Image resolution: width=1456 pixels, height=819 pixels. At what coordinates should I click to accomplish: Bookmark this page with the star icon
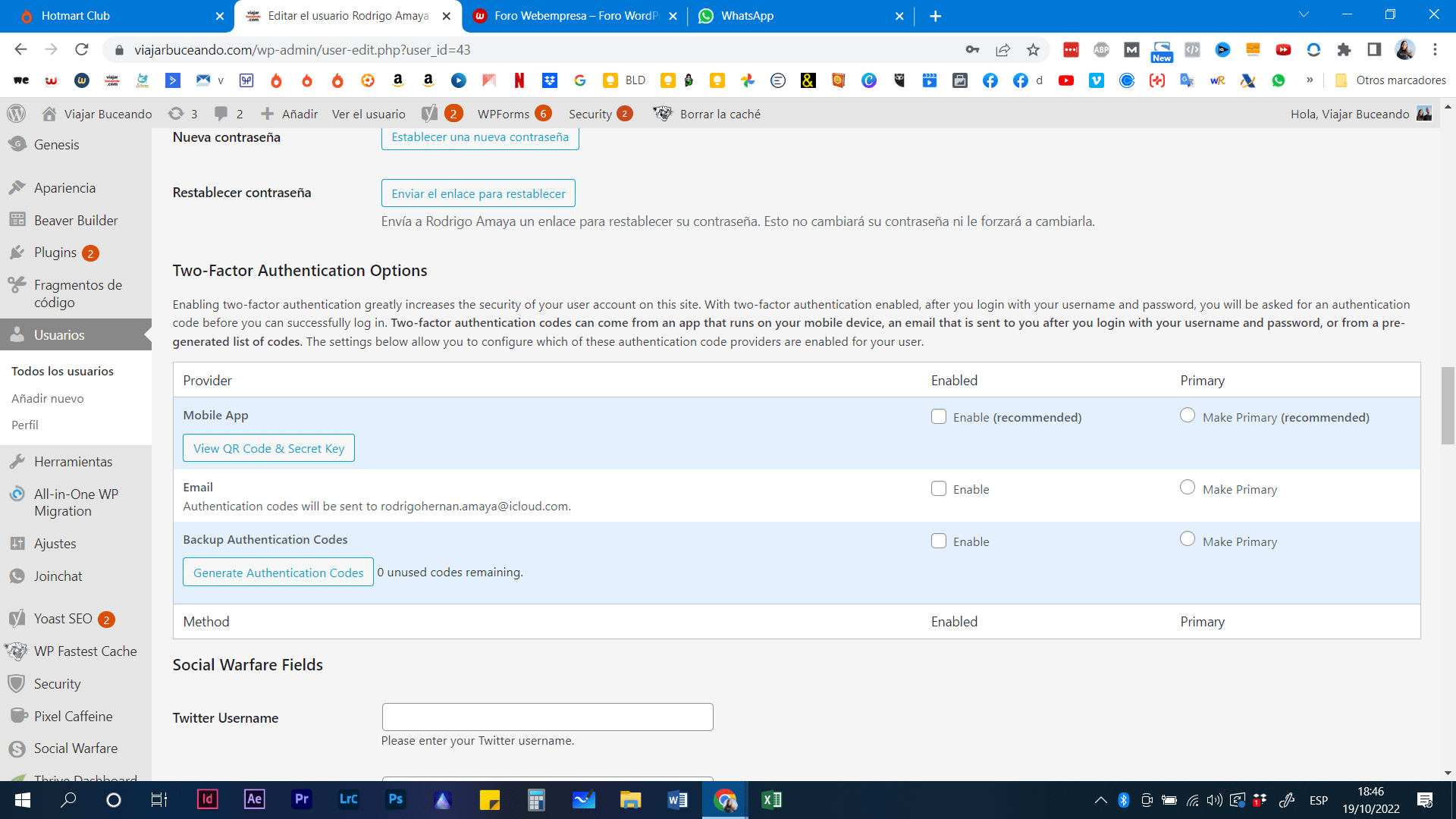coord(1033,50)
